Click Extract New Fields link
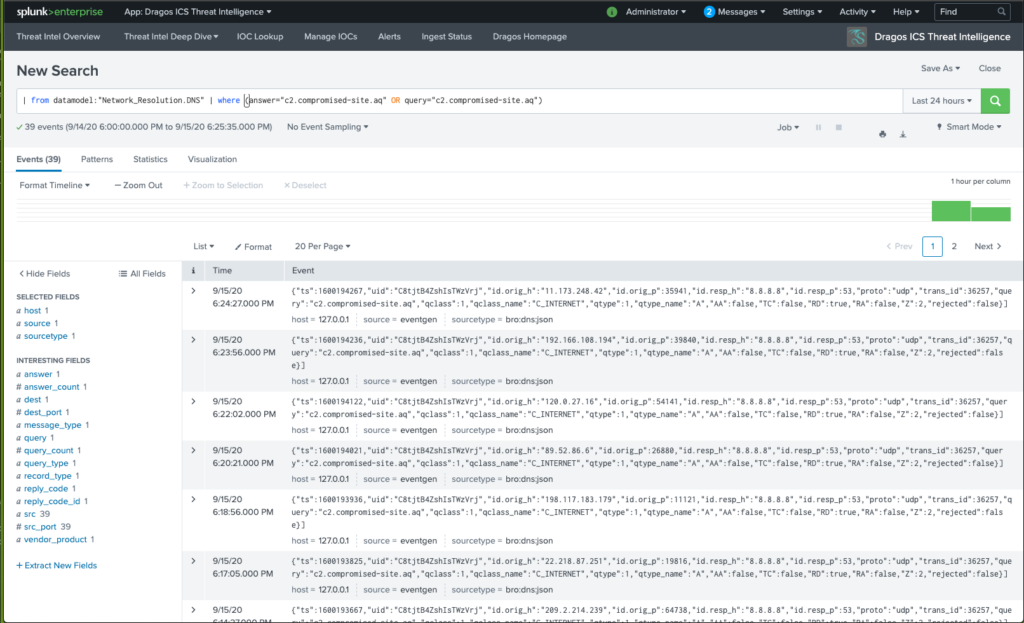This screenshot has height=623, width=1024. pos(56,566)
